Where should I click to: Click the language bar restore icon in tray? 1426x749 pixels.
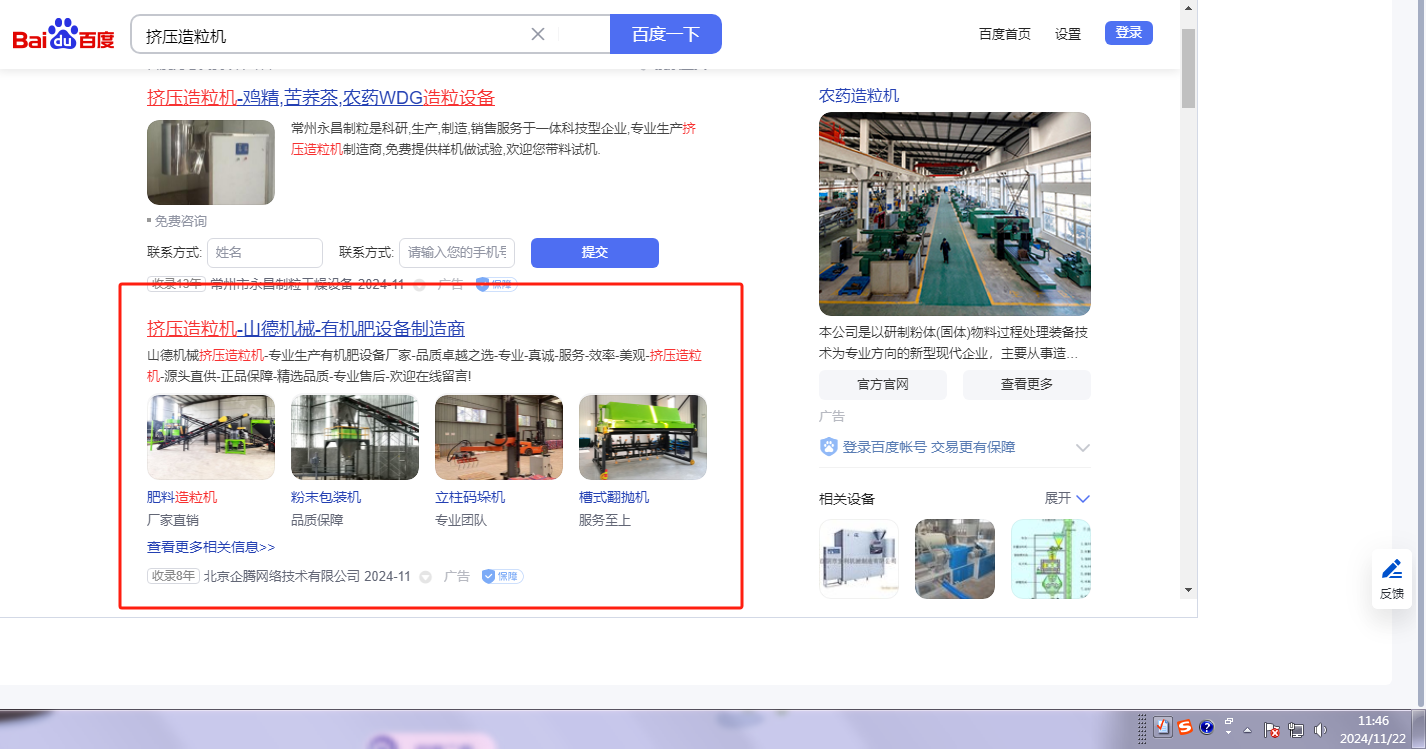point(1229,720)
